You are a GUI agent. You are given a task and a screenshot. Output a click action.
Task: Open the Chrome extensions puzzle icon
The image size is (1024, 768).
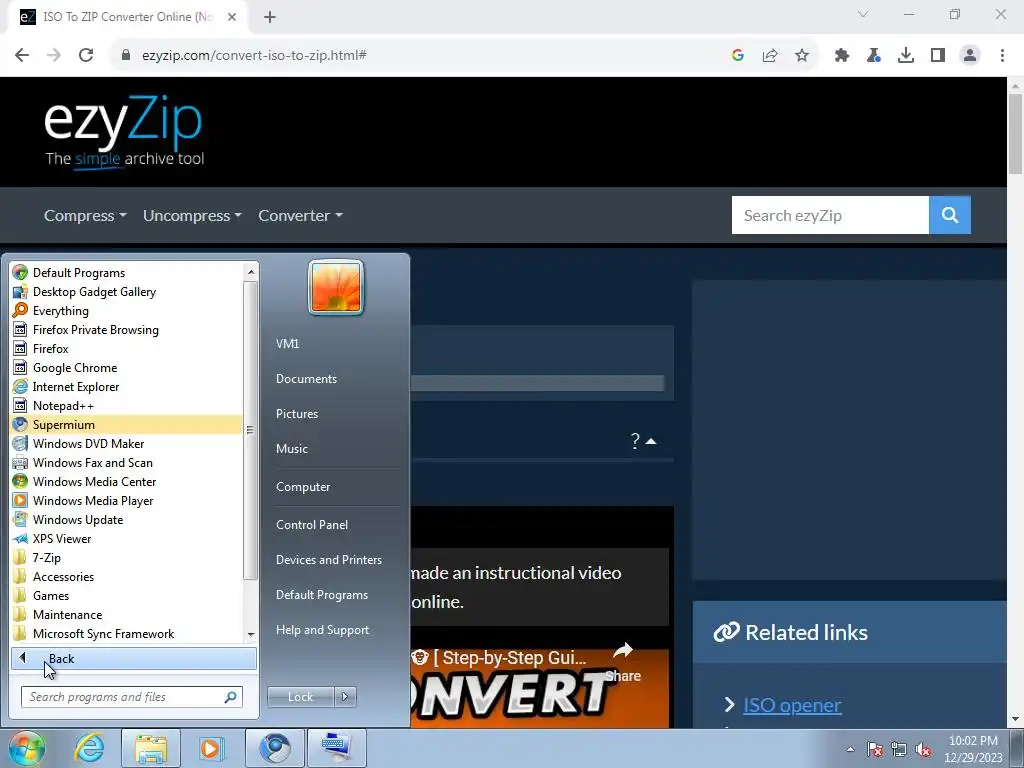point(842,56)
